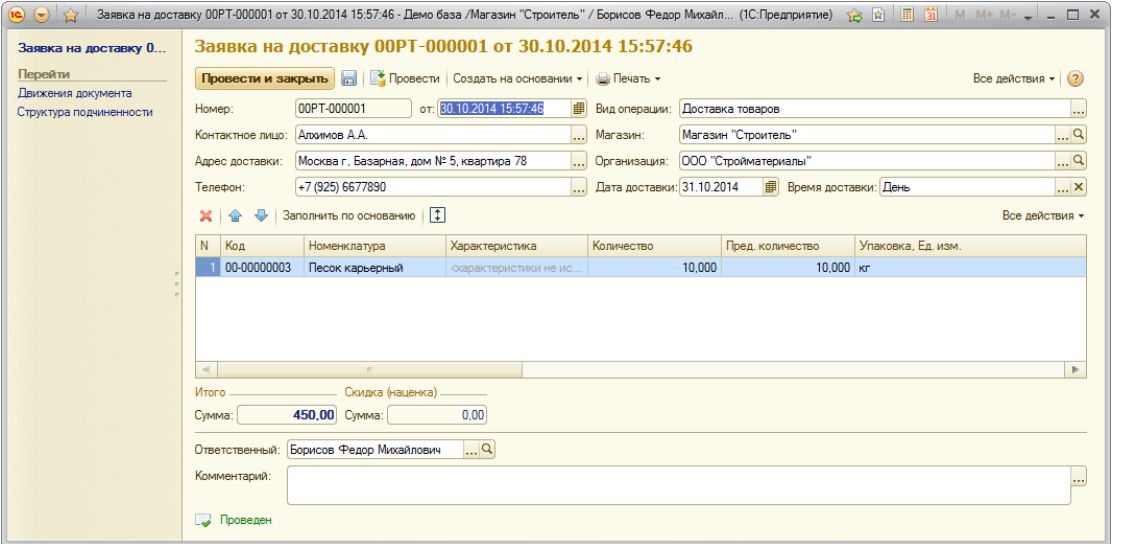Image resolution: width=1123 pixels, height=544 pixels.
Task: Open the Вид операции selection list button
Action: point(1079,109)
